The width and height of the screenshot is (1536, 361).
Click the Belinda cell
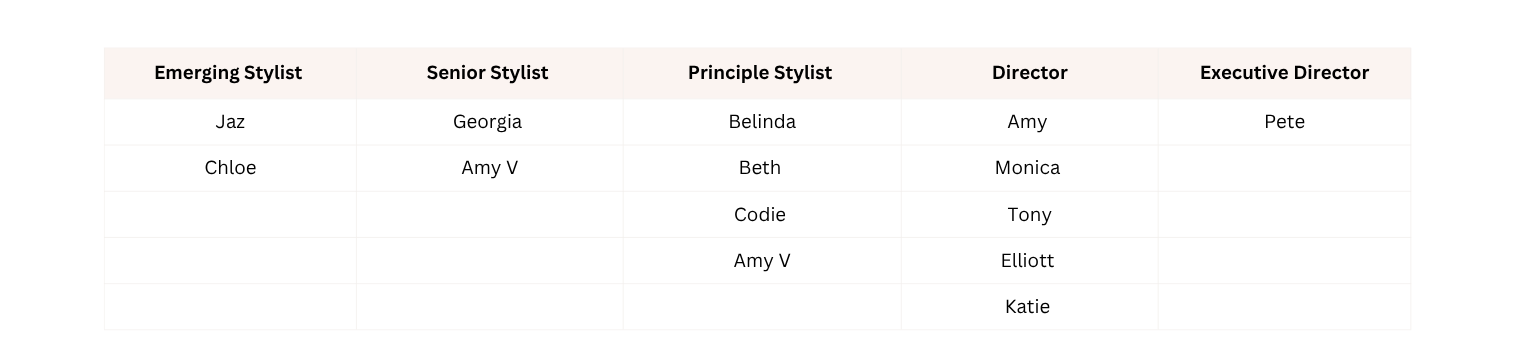tap(762, 122)
